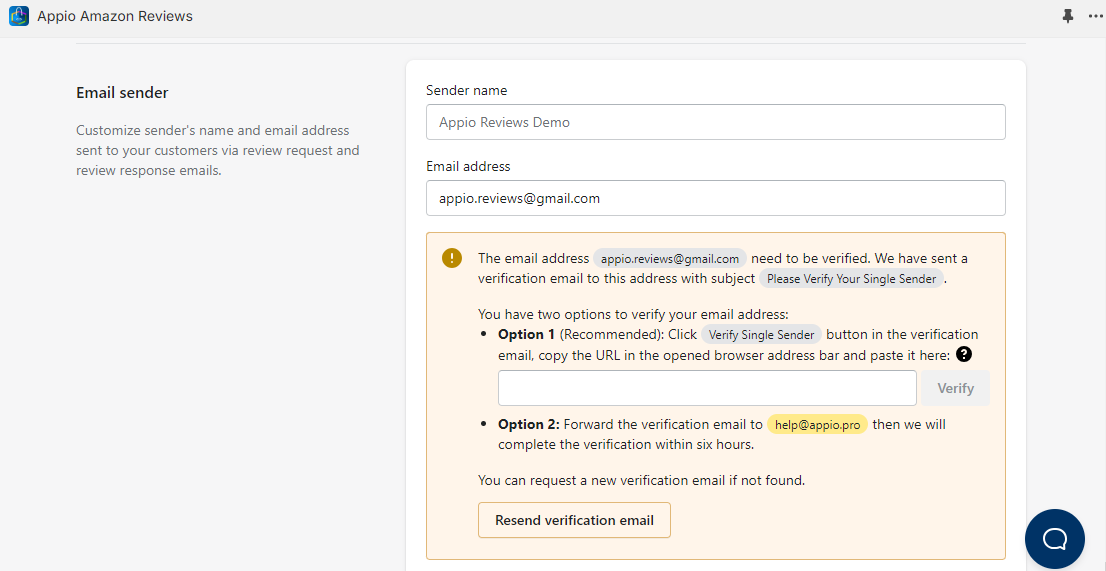This screenshot has height=571, width=1106.
Task: Click the appio.reviews@gmail.com badge in the notice
Action: [x=670, y=259]
